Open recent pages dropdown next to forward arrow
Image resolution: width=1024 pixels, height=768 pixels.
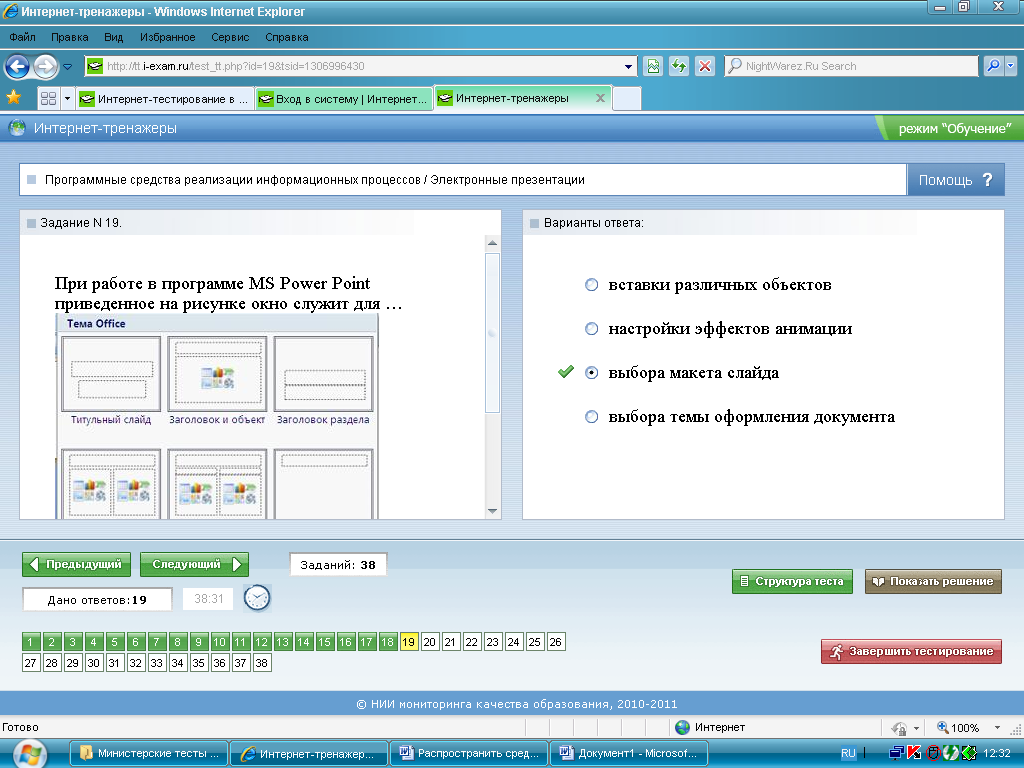(x=67, y=67)
